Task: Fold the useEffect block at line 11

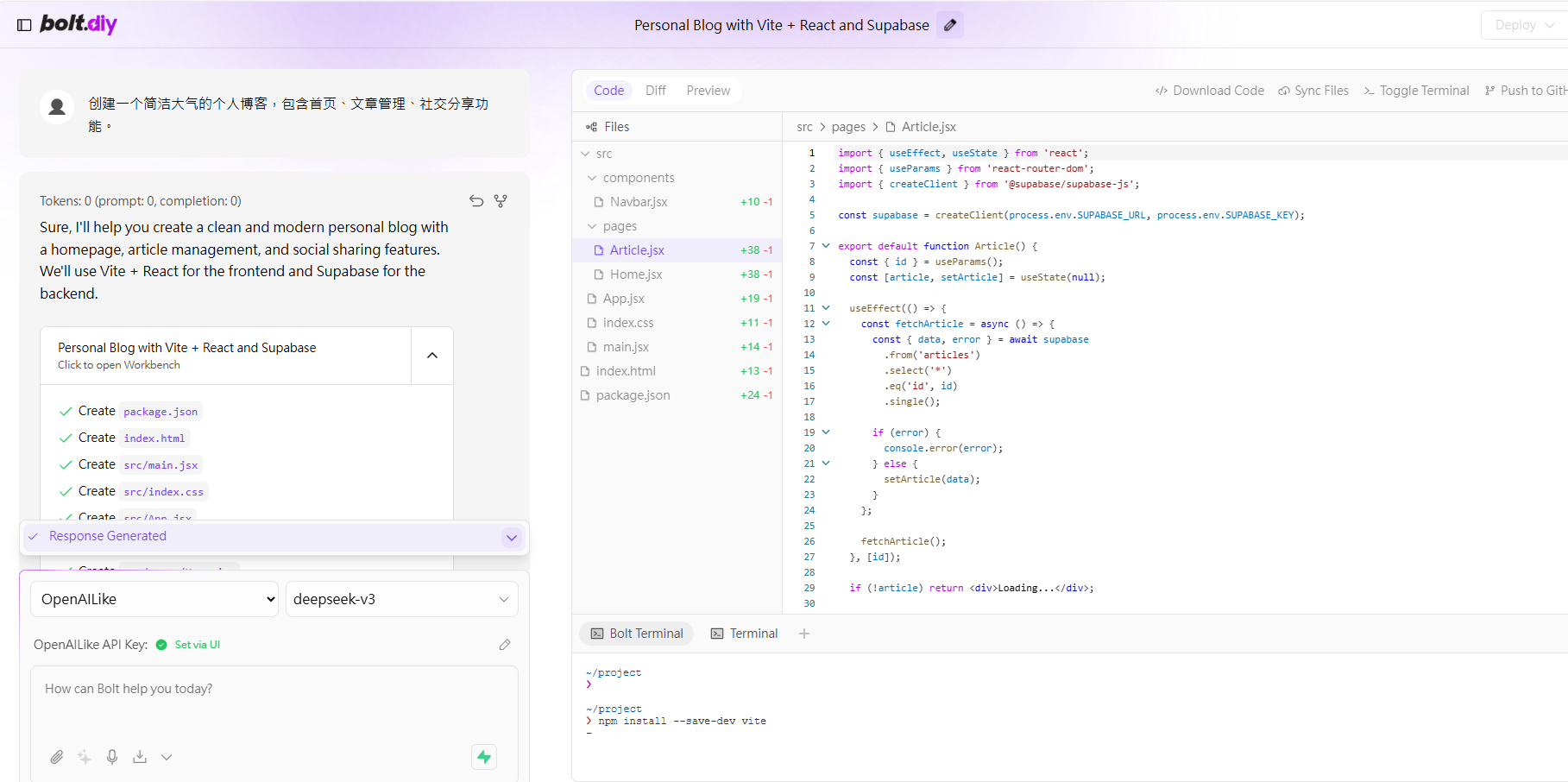Action: (x=826, y=308)
